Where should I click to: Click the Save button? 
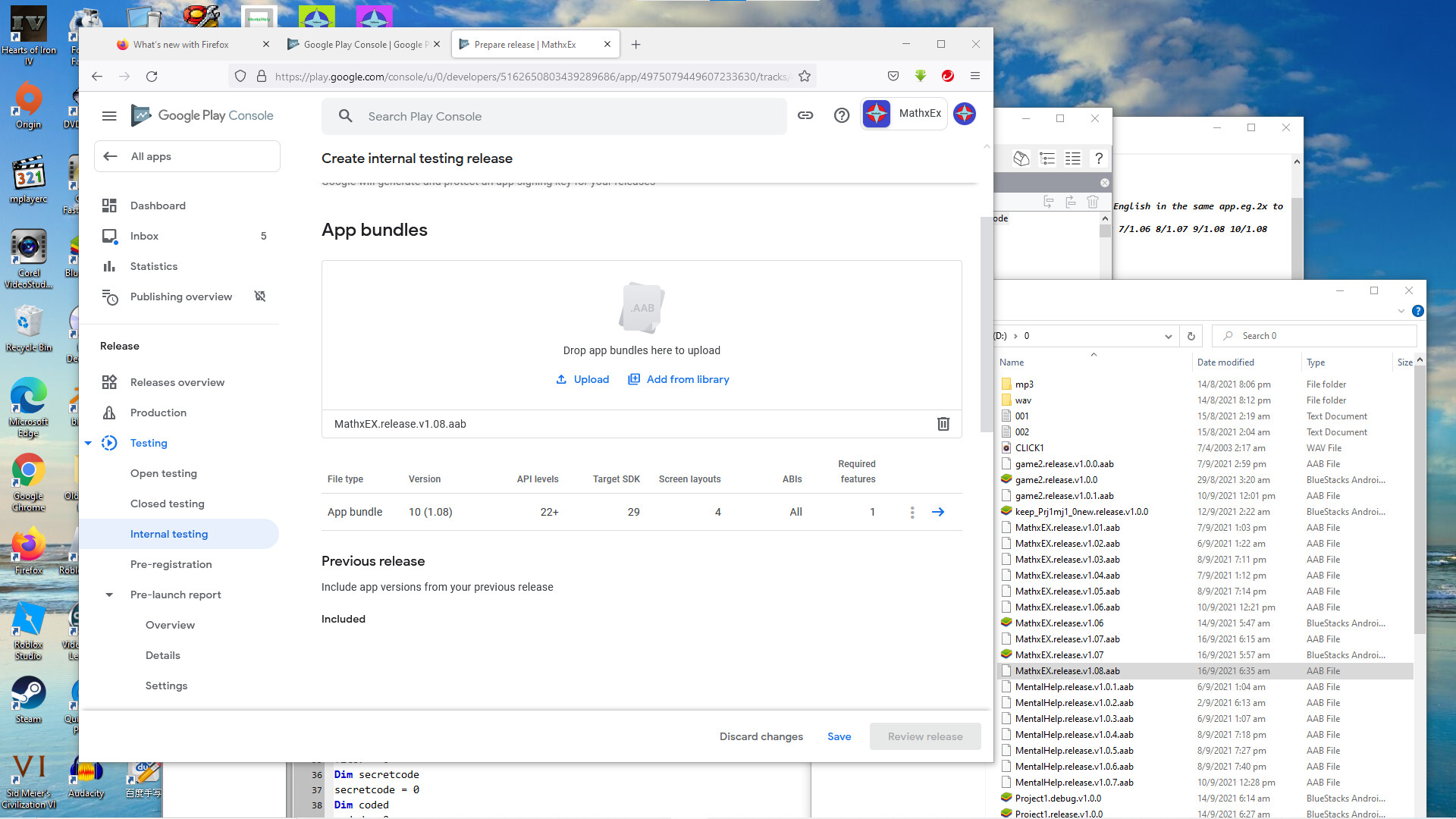coord(839,736)
